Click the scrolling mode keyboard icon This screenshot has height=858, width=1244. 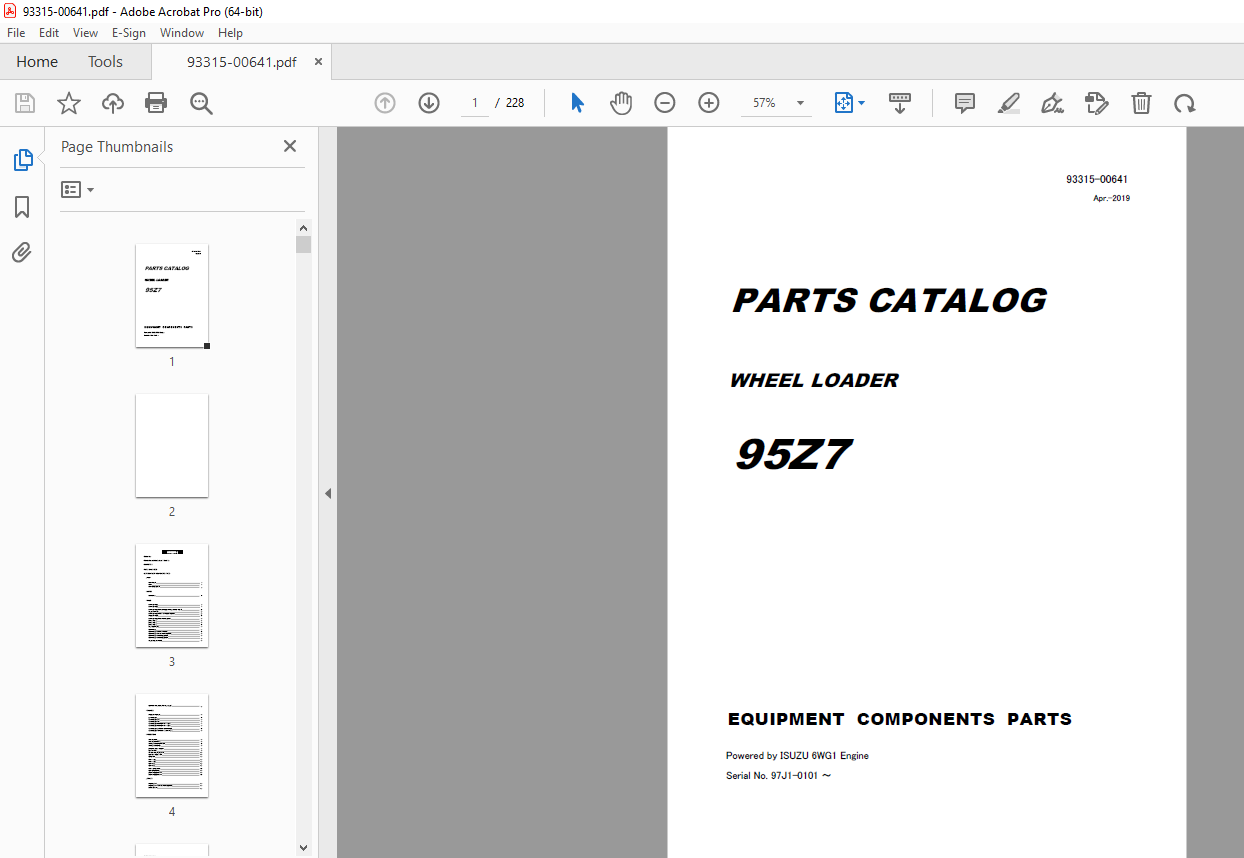click(900, 103)
